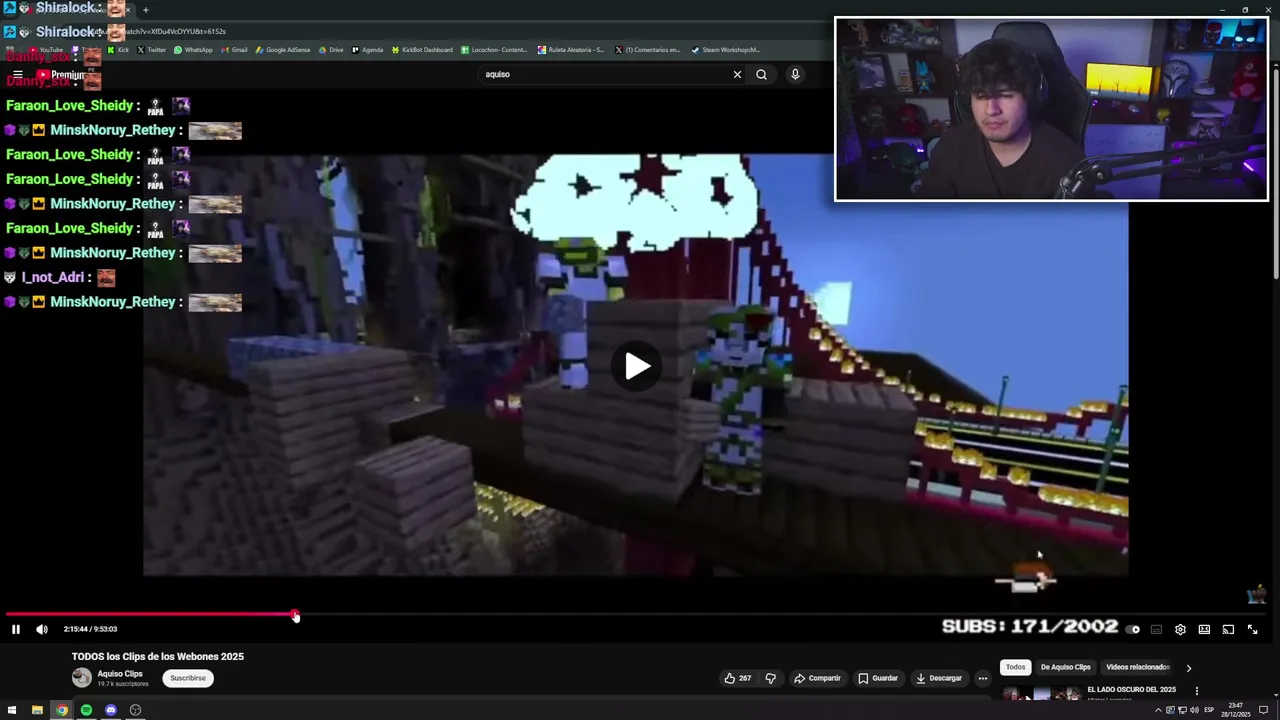Clear the 'aquiso' search text with X

point(737,74)
